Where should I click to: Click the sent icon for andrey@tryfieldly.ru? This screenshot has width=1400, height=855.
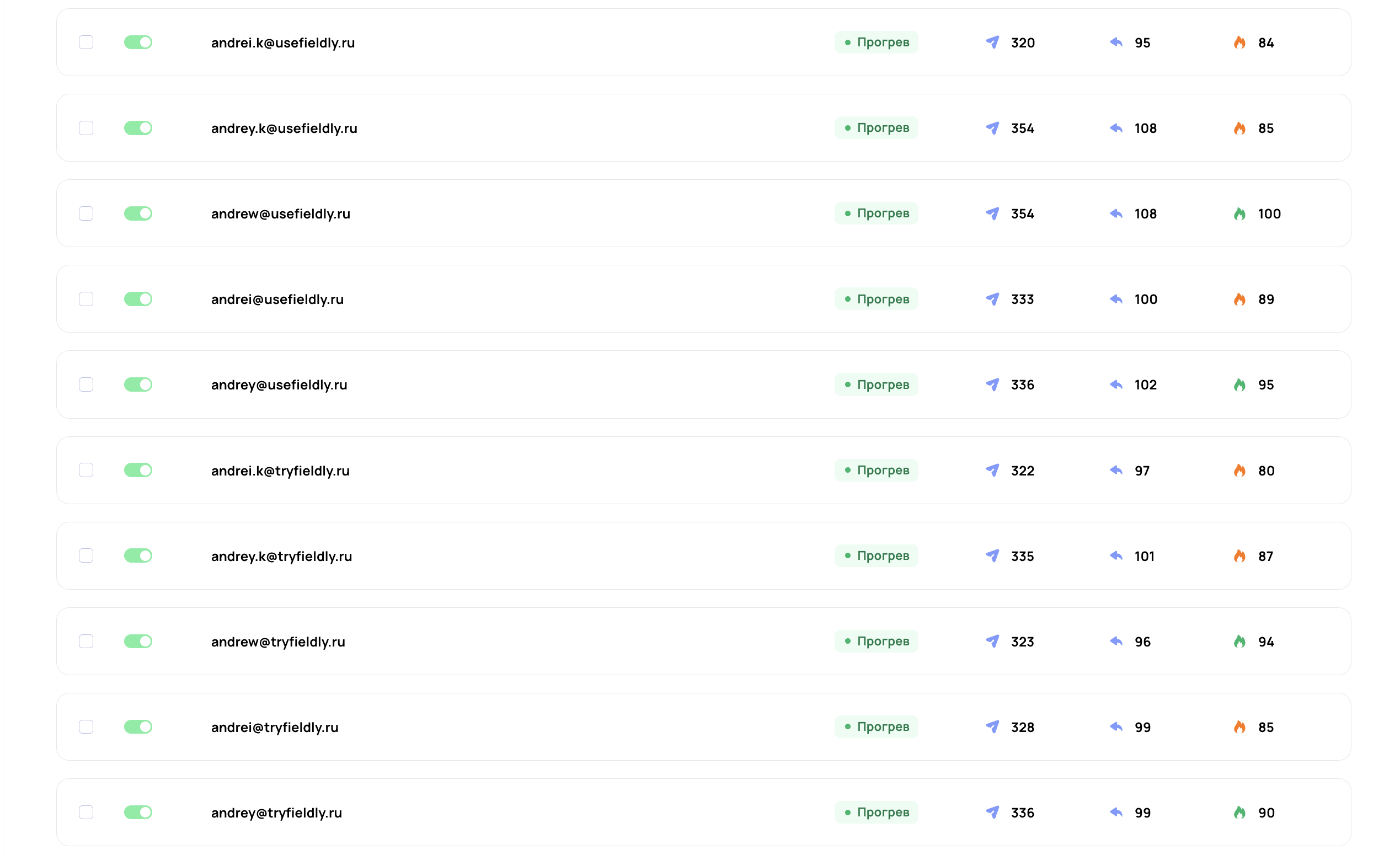tap(992, 813)
